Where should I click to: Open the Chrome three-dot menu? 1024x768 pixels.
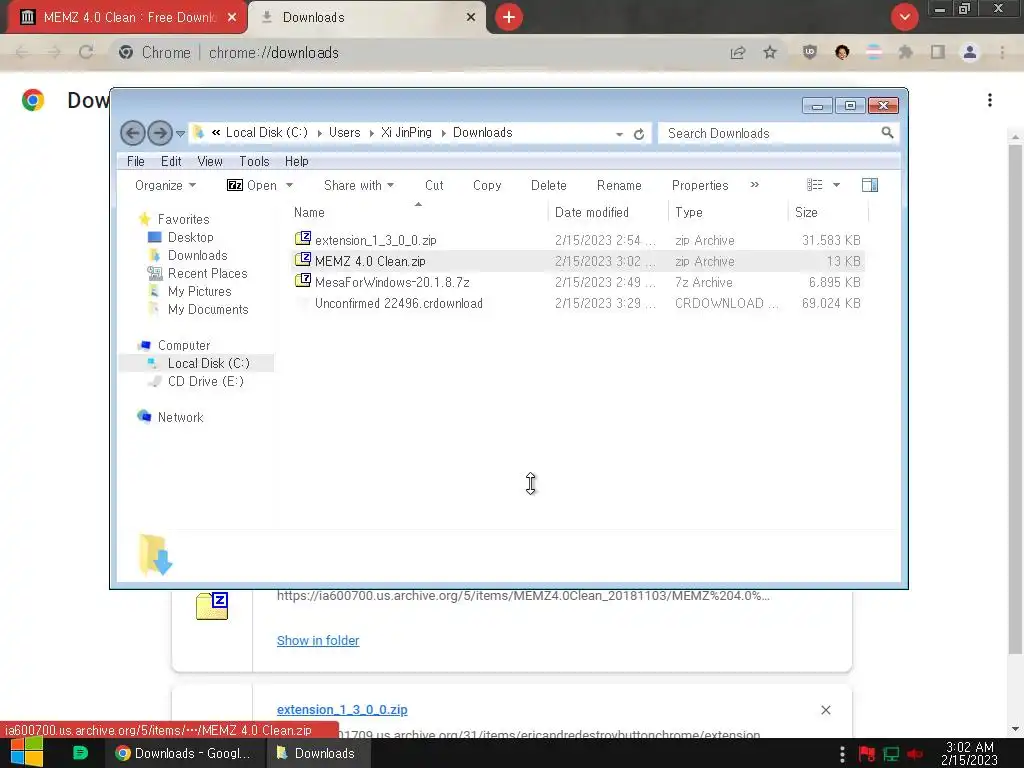1002,52
